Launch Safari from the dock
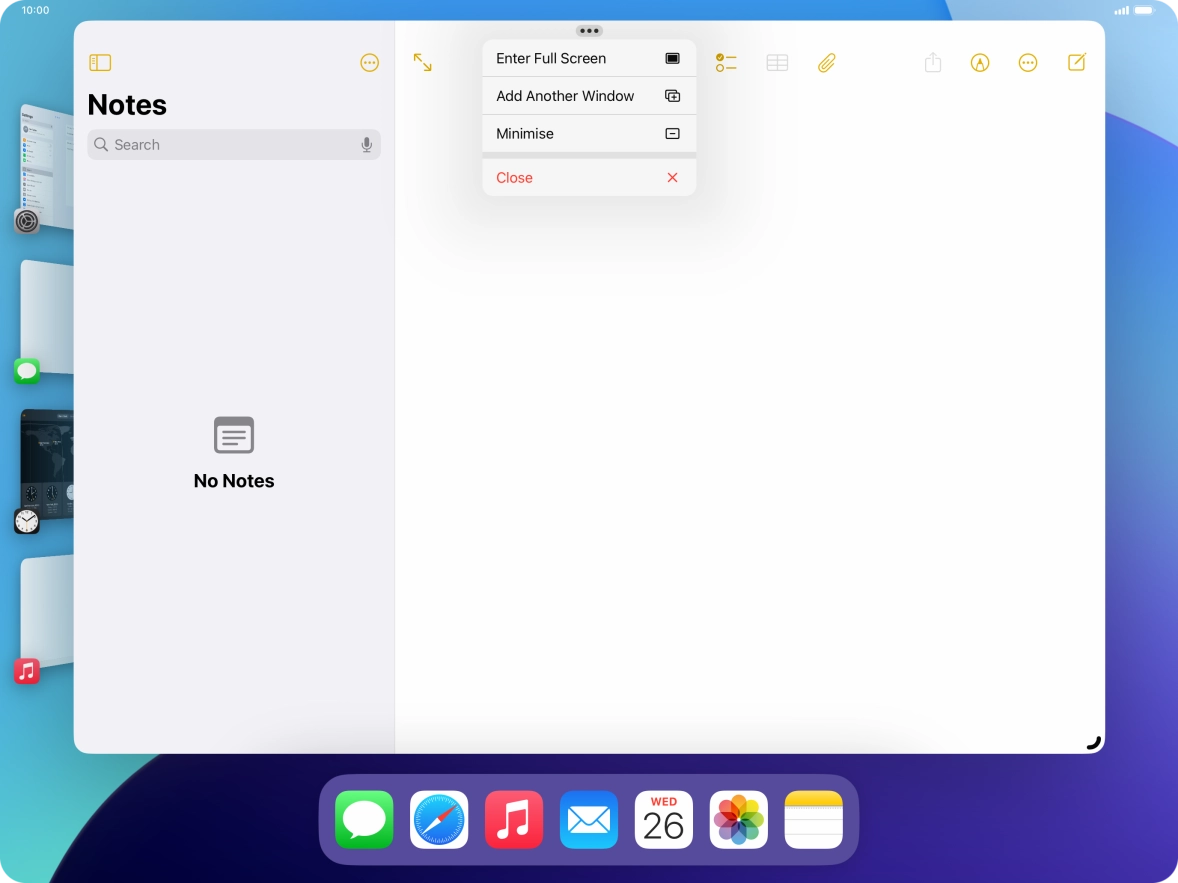The image size is (1178, 883). (x=439, y=820)
